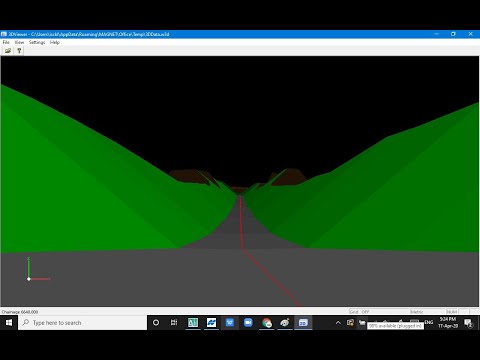This screenshot has height=360, width=480.
Task: Click the Cortana circle icon
Action: coord(156,323)
